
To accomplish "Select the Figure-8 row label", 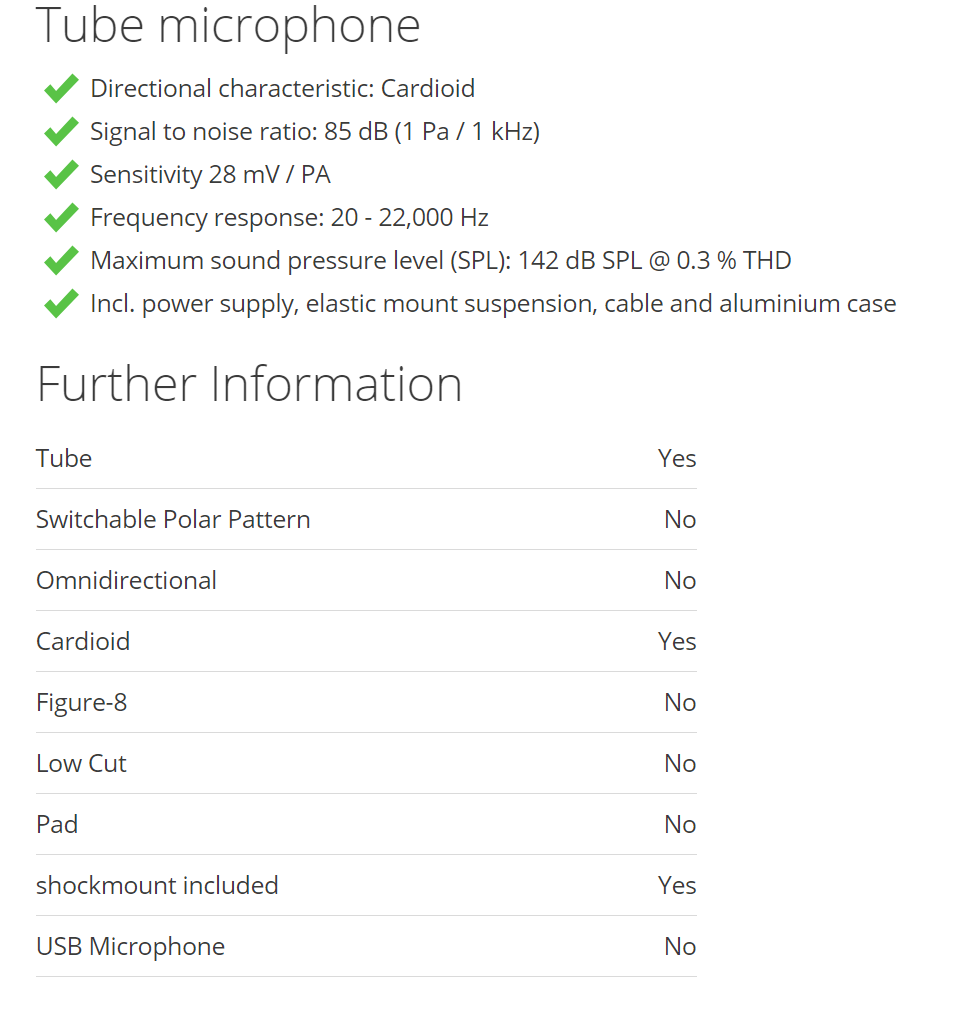I will coord(82,702).
